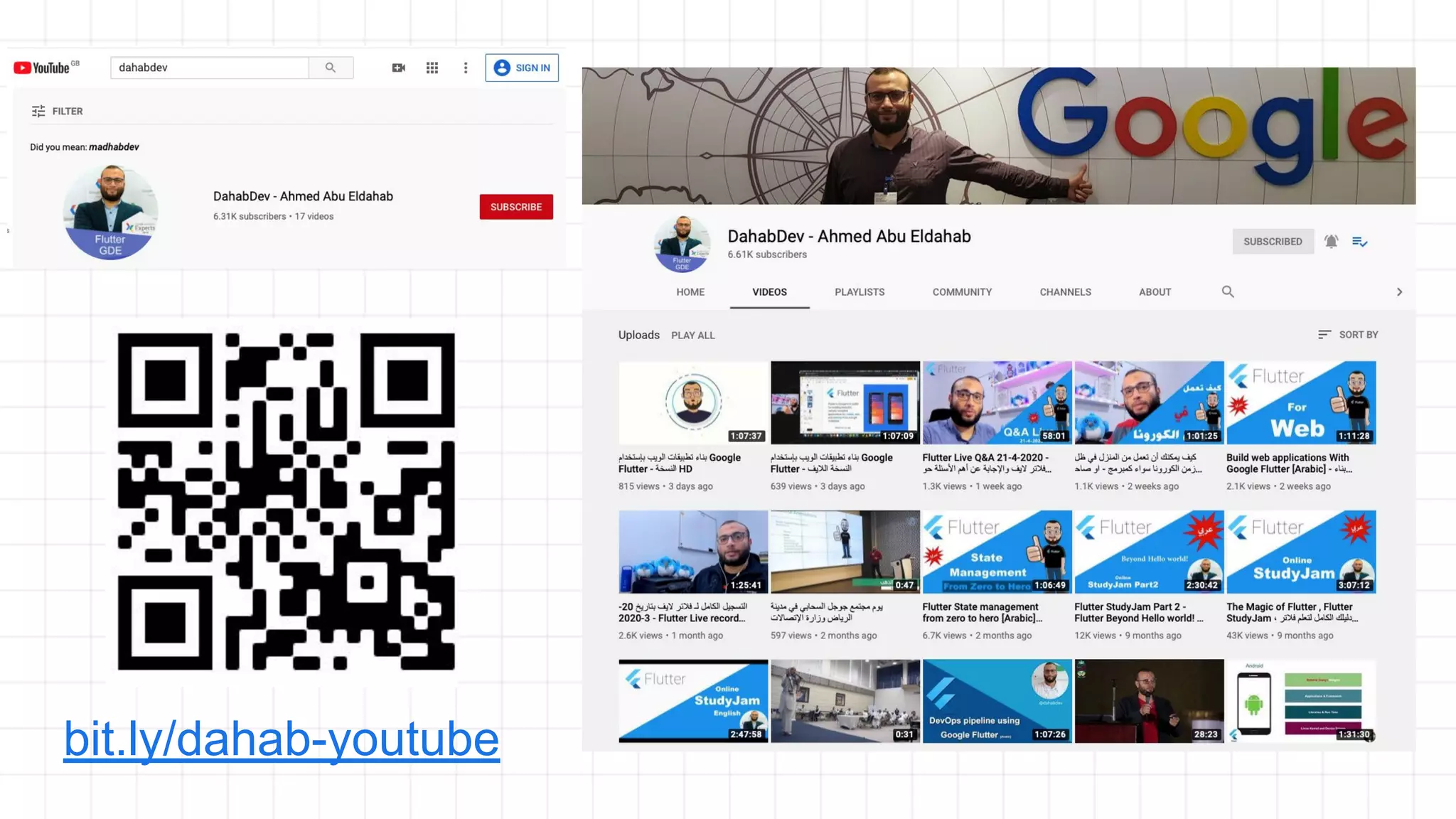Open DevOps pipeline using Google Flutter thumbnail
This screenshot has width=1456, height=819.
(x=997, y=701)
